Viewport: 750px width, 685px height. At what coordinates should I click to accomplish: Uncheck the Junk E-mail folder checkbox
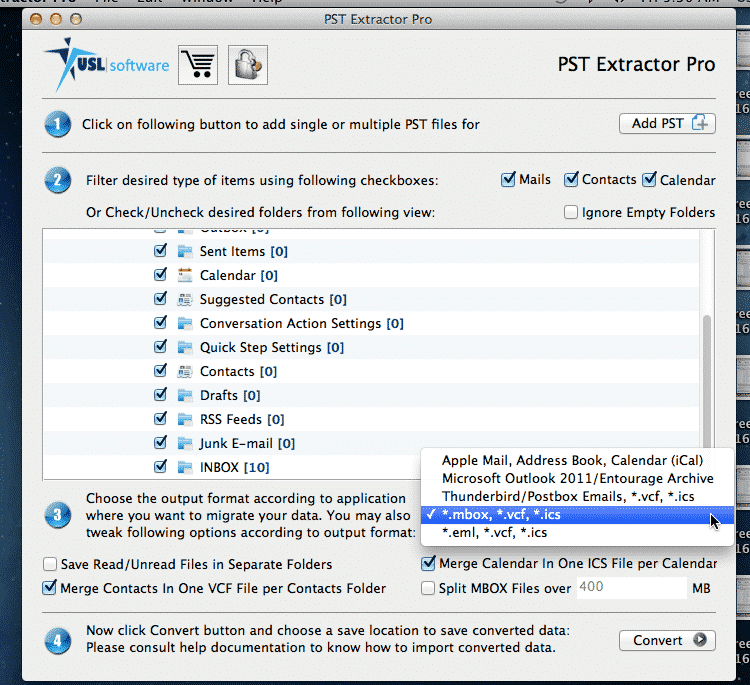coord(161,442)
